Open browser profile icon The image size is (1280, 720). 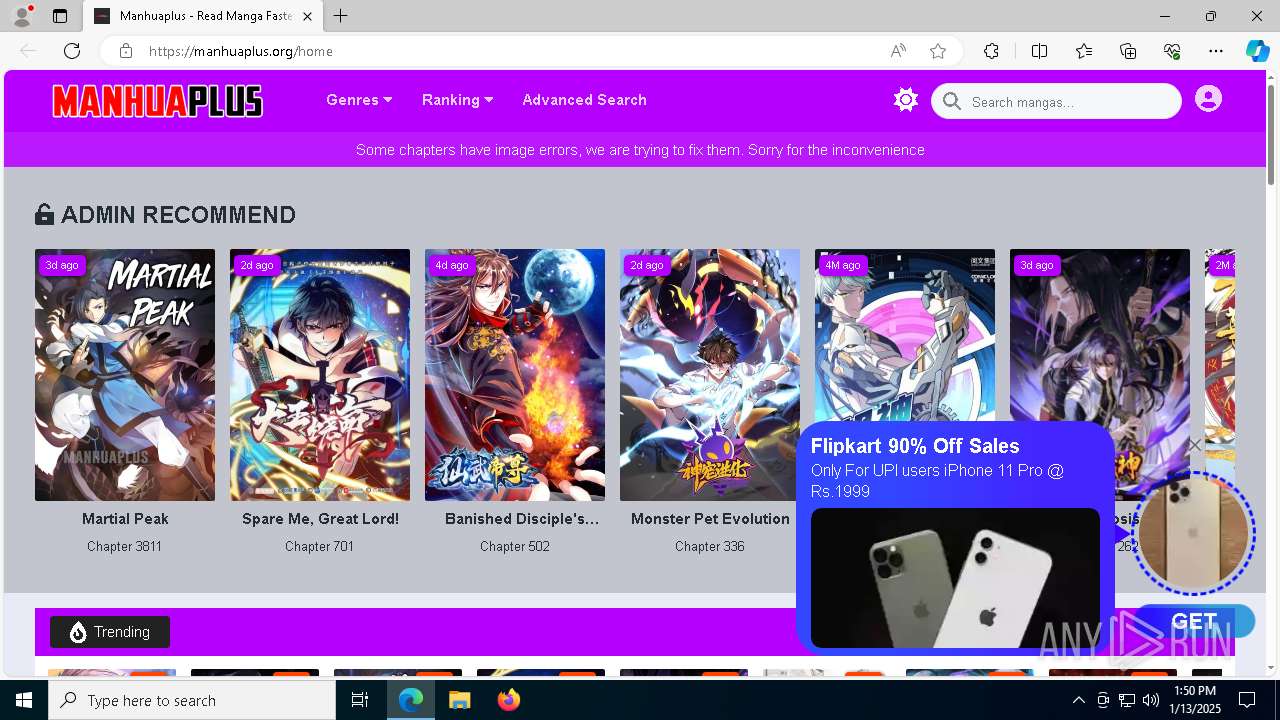22,16
